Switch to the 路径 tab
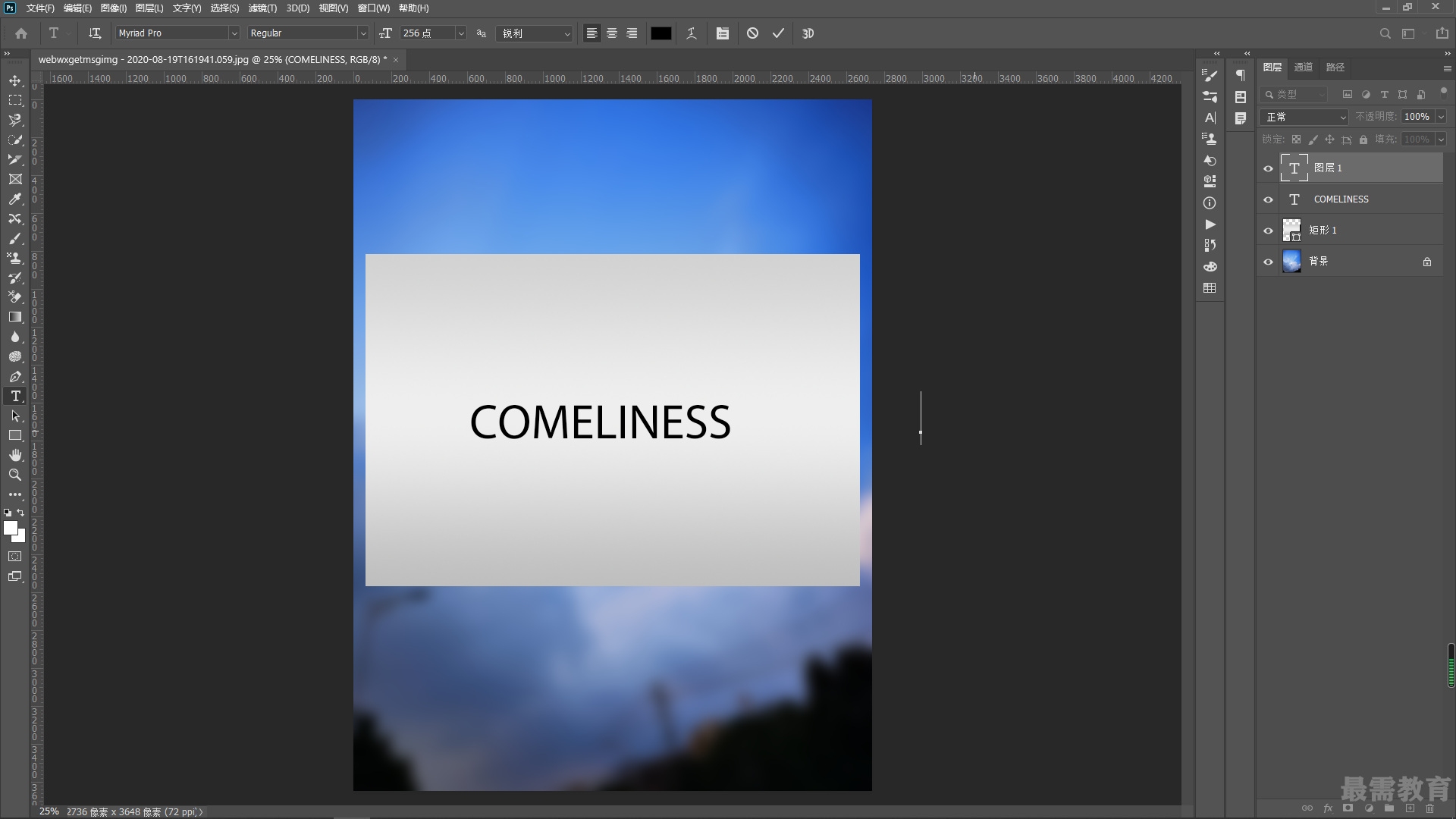 pyautogui.click(x=1335, y=67)
